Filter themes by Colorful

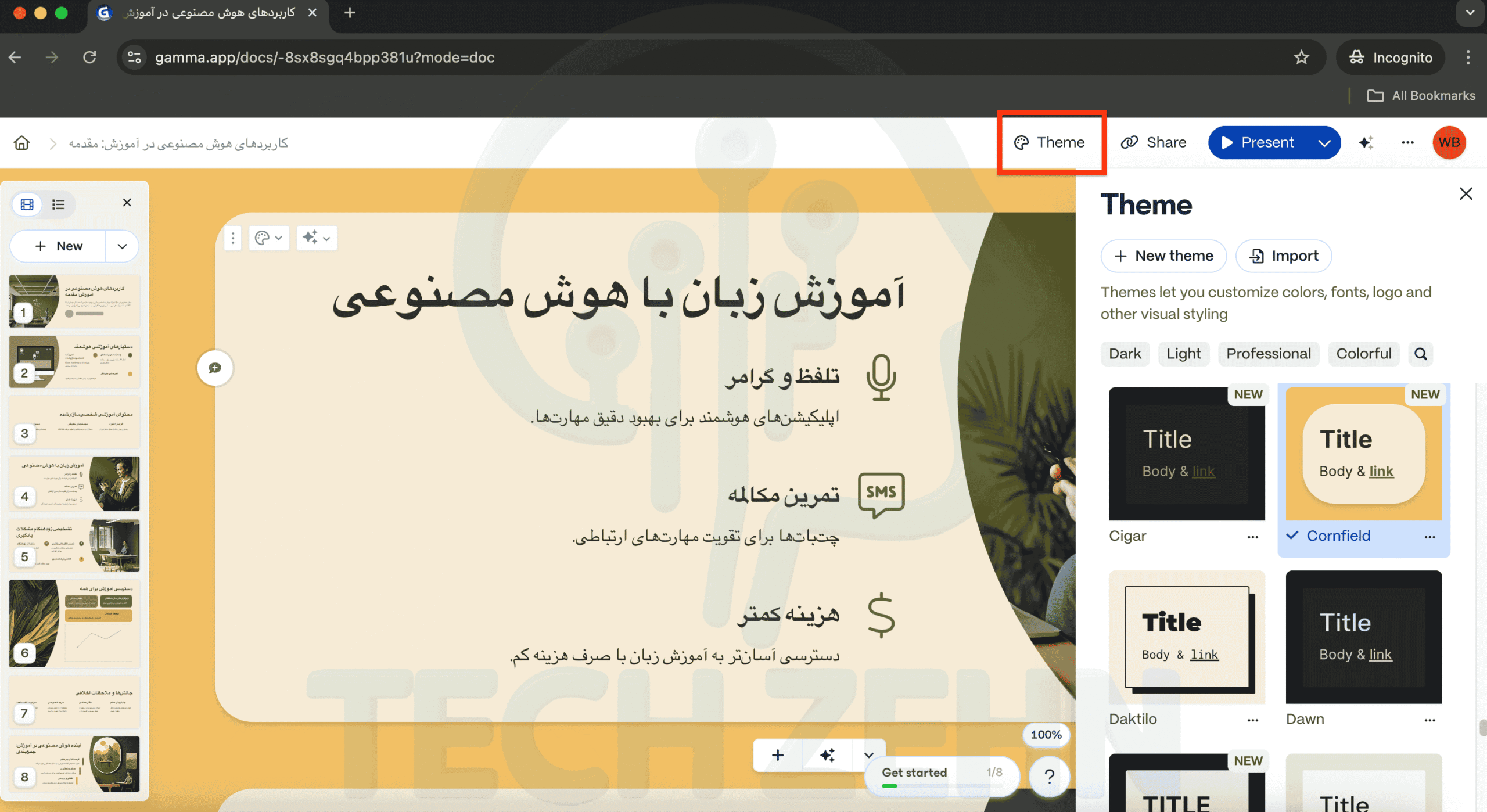[x=1364, y=354]
